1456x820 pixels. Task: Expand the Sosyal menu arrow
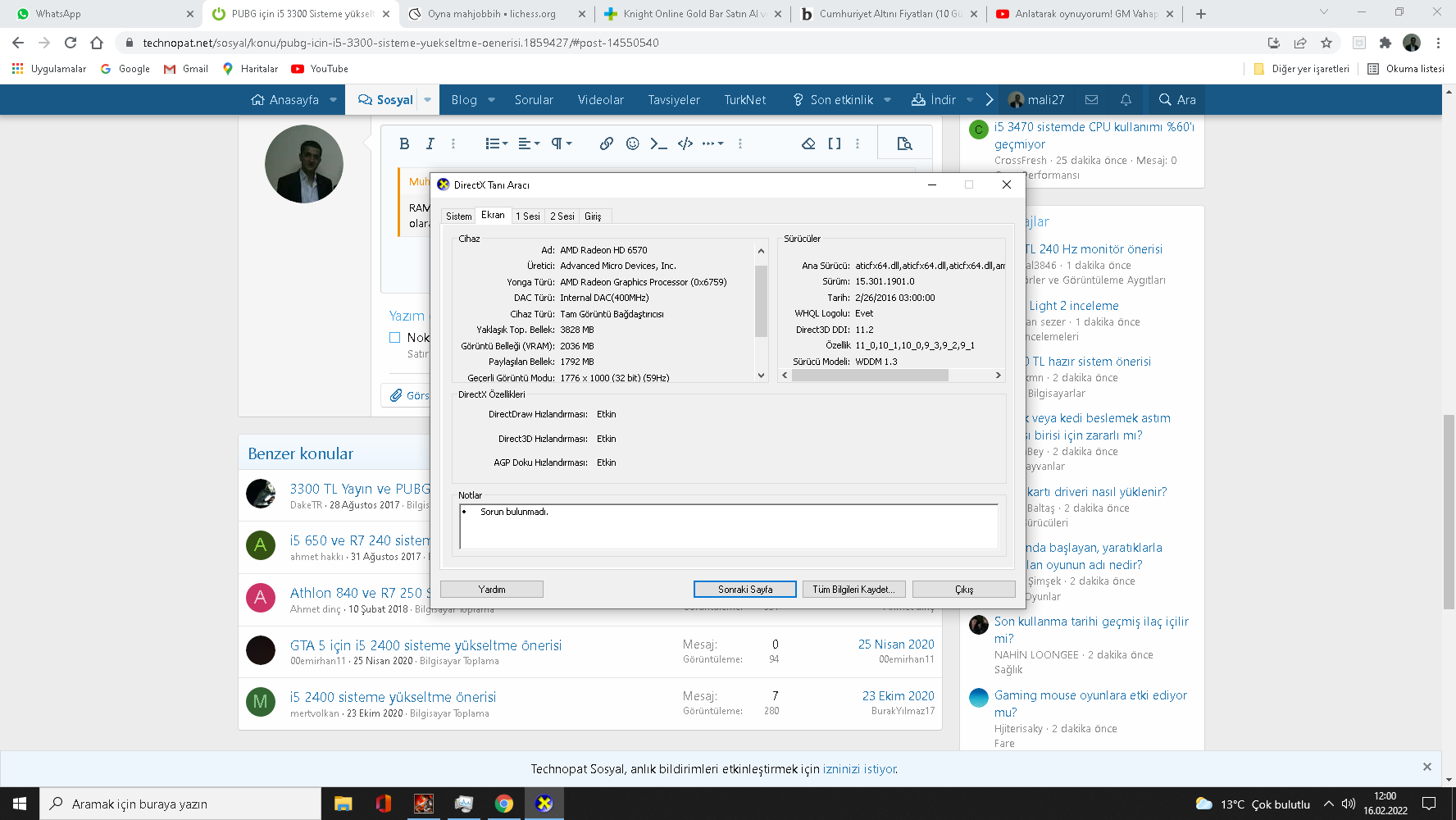pyautogui.click(x=427, y=100)
